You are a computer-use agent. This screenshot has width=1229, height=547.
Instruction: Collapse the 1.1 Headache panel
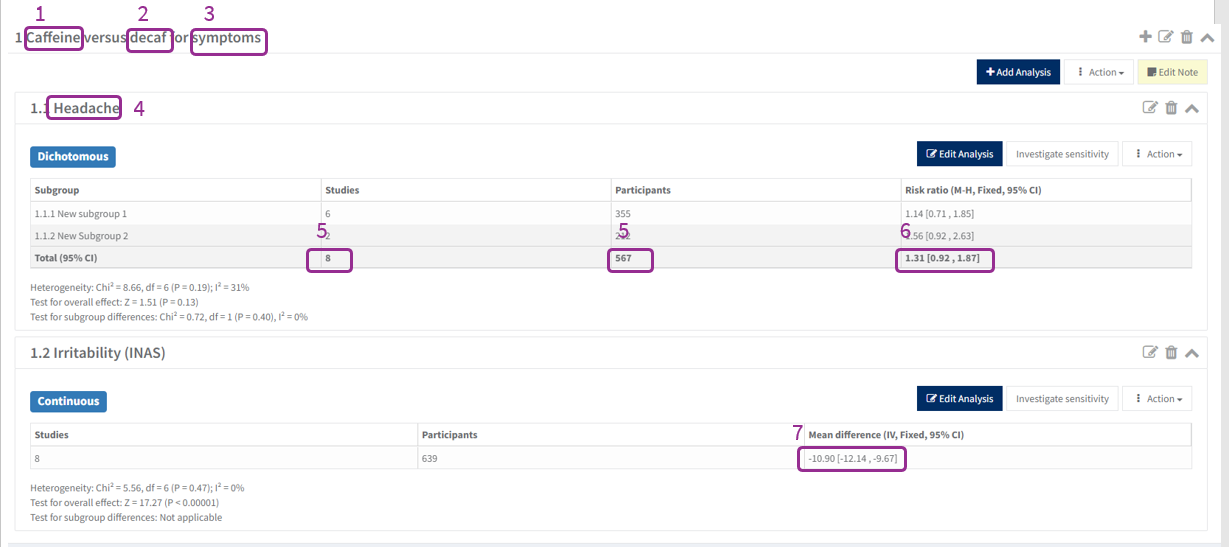coord(1191,108)
